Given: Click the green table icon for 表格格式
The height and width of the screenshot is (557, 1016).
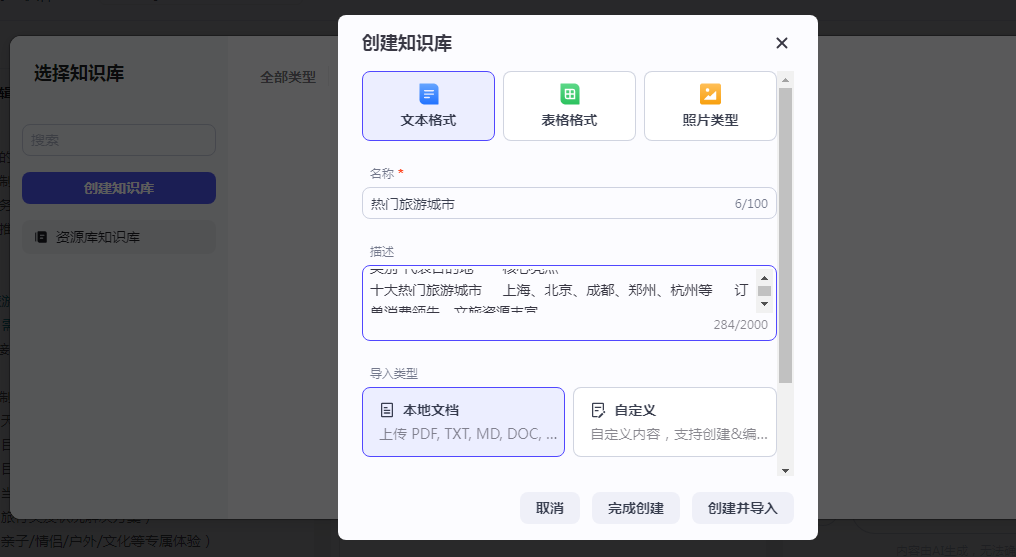Looking at the screenshot, I should pos(570,94).
